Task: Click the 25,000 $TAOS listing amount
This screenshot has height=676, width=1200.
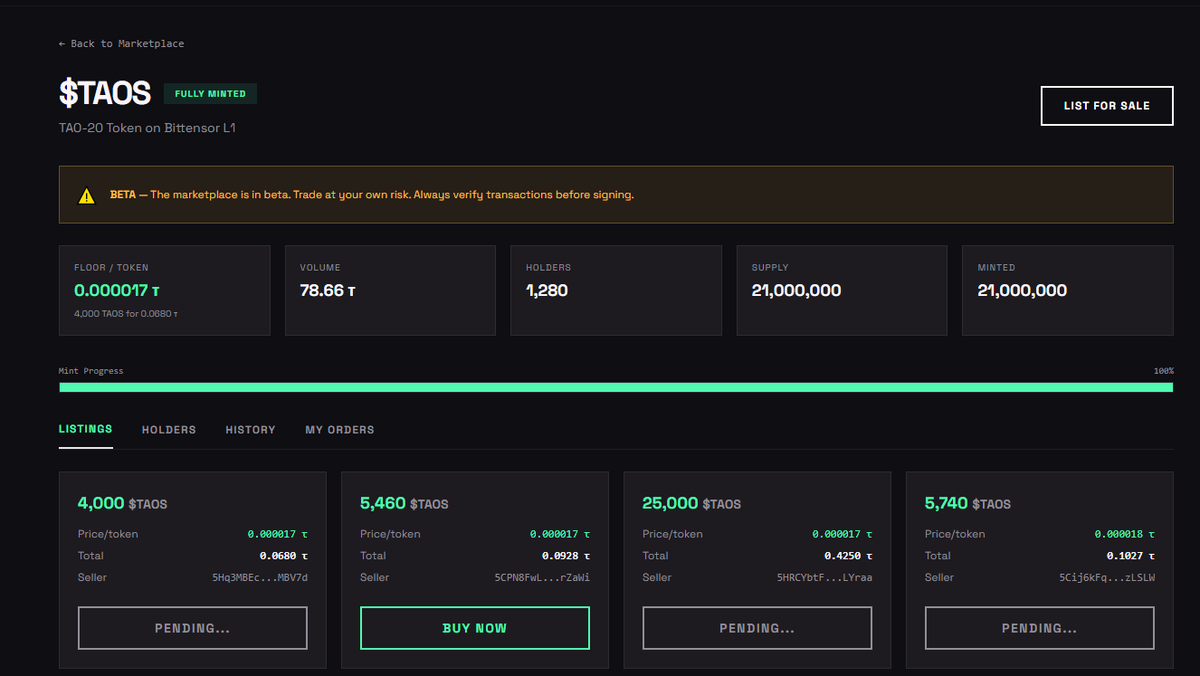Action: [692, 504]
